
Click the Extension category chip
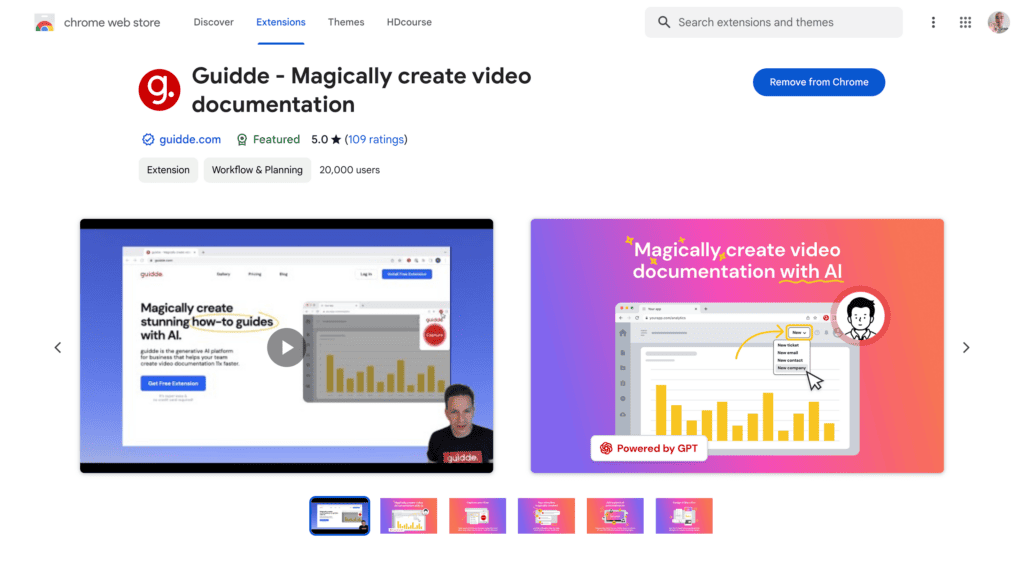(x=168, y=170)
